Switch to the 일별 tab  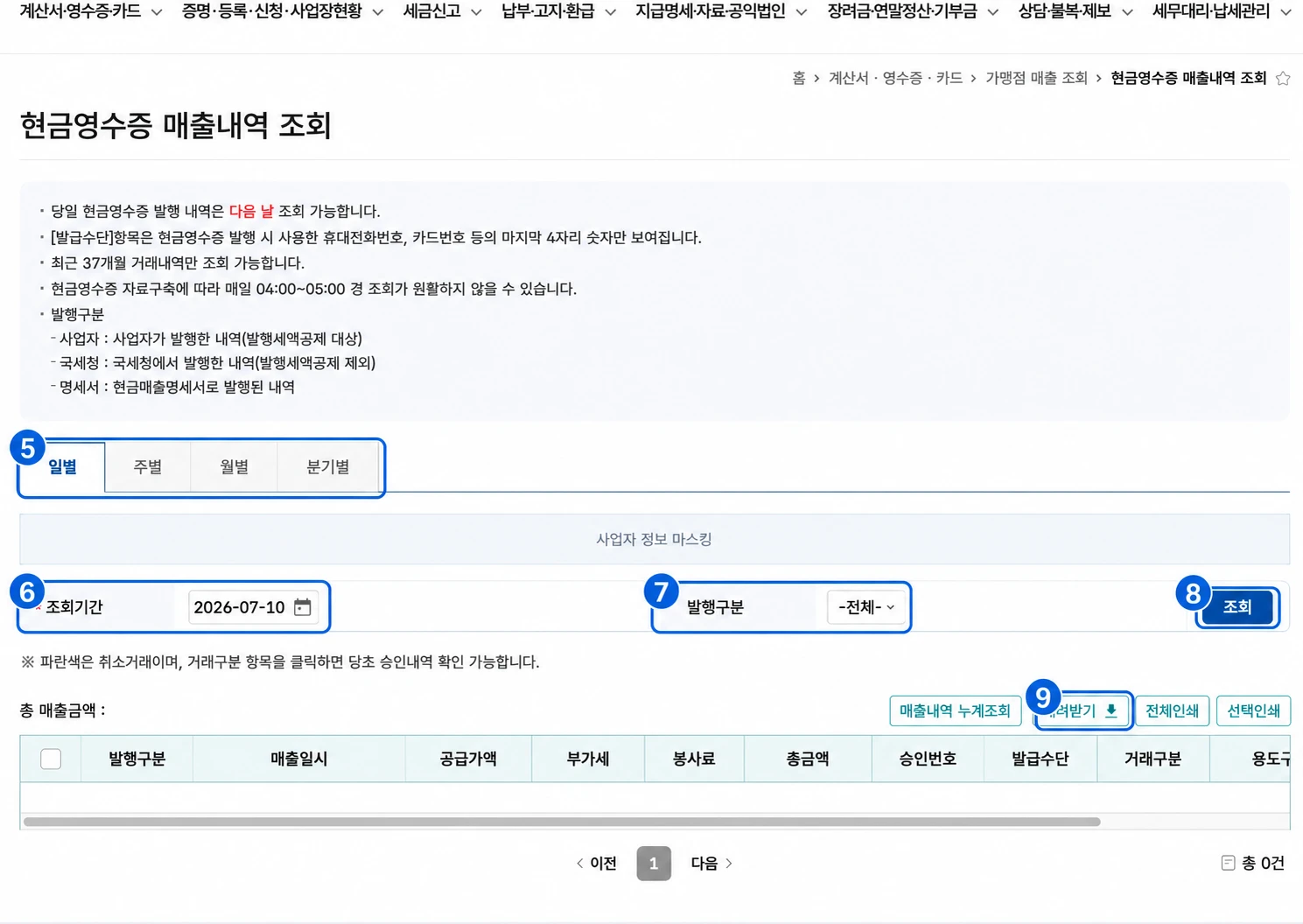[62, 467]
